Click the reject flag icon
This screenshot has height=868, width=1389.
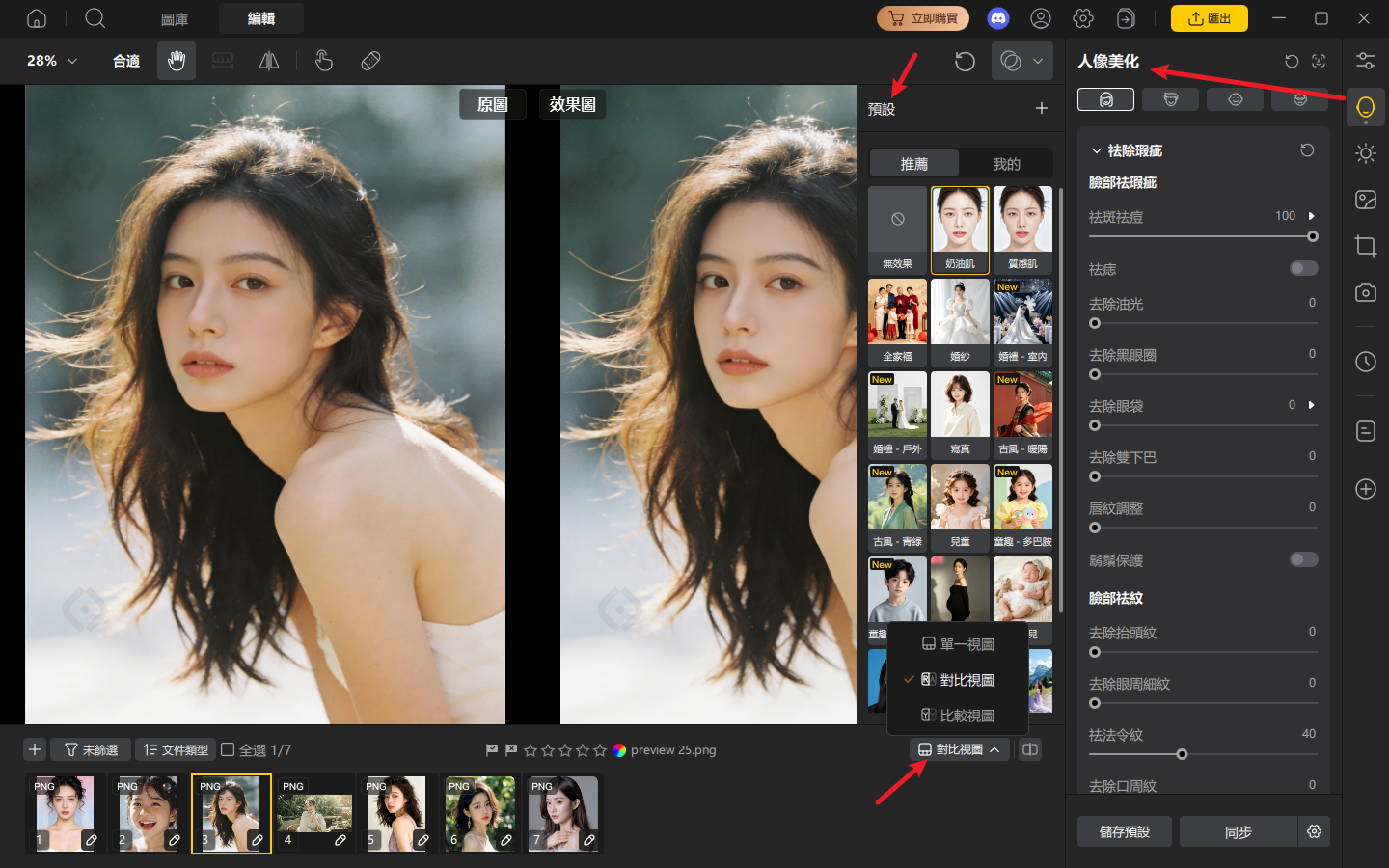(511, 749)
